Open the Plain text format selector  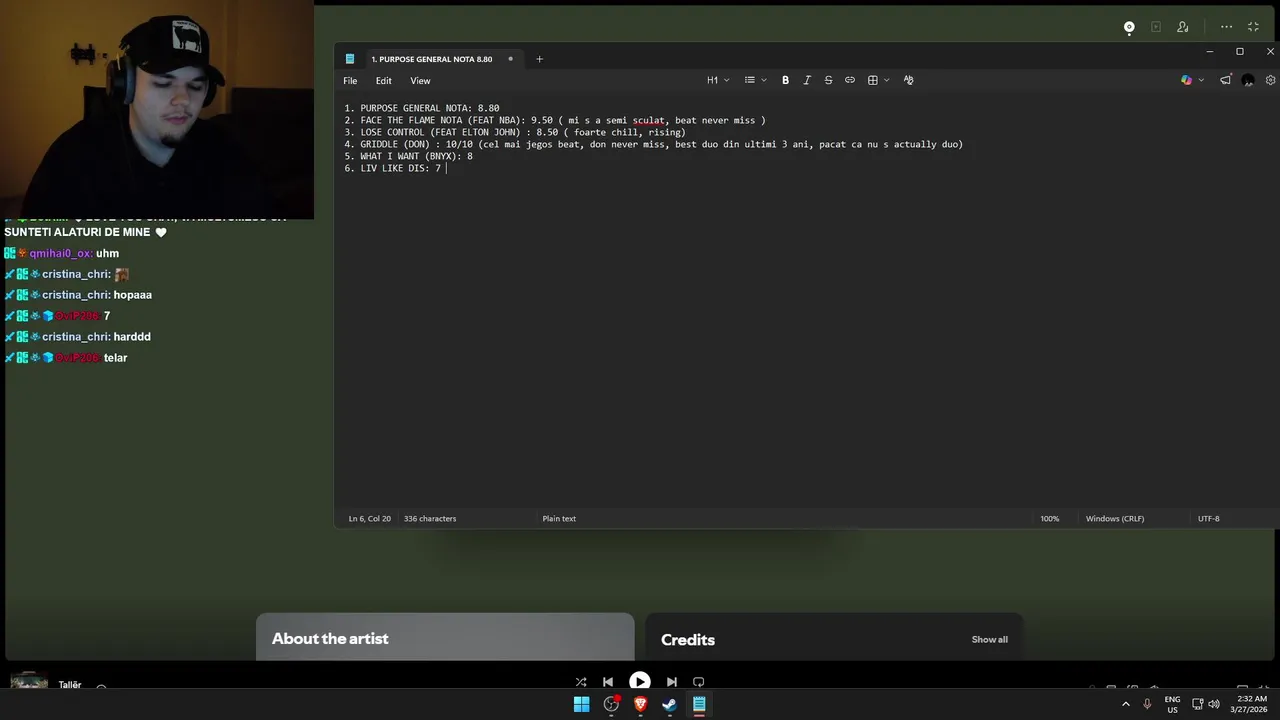[x=559, y=519]
